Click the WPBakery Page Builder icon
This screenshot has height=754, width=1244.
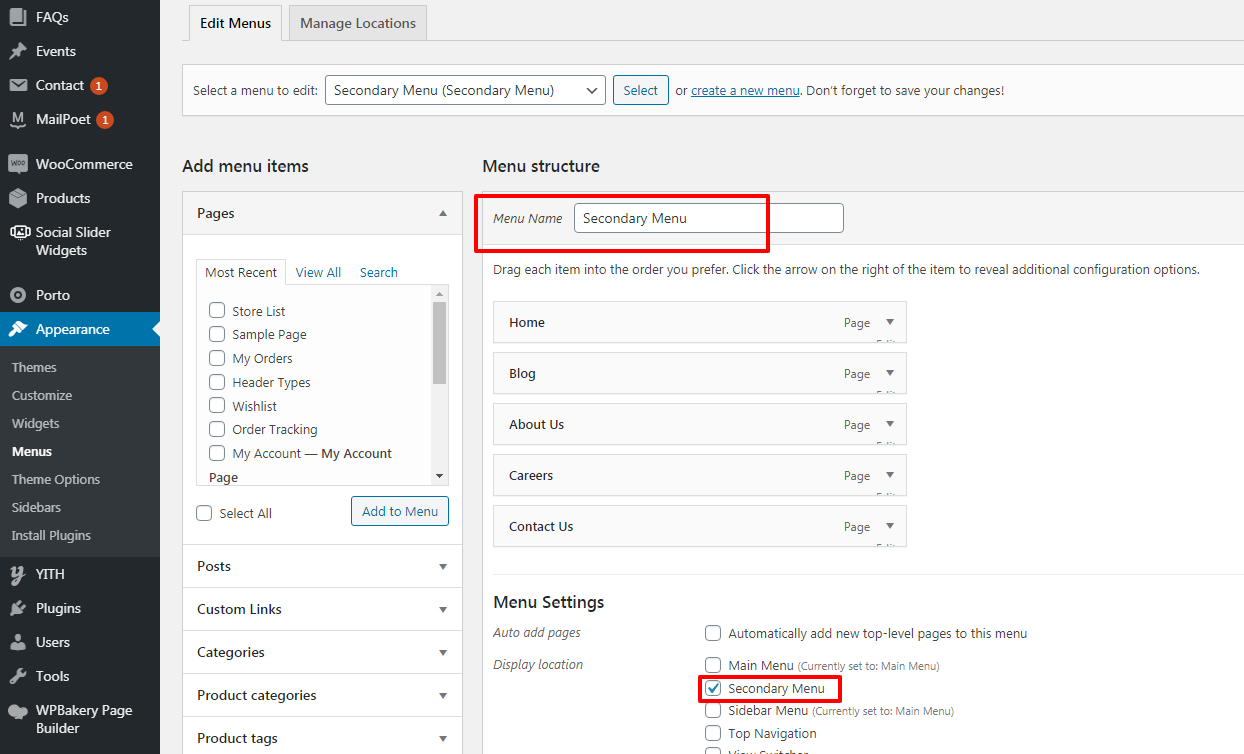[x=18, y=711]
